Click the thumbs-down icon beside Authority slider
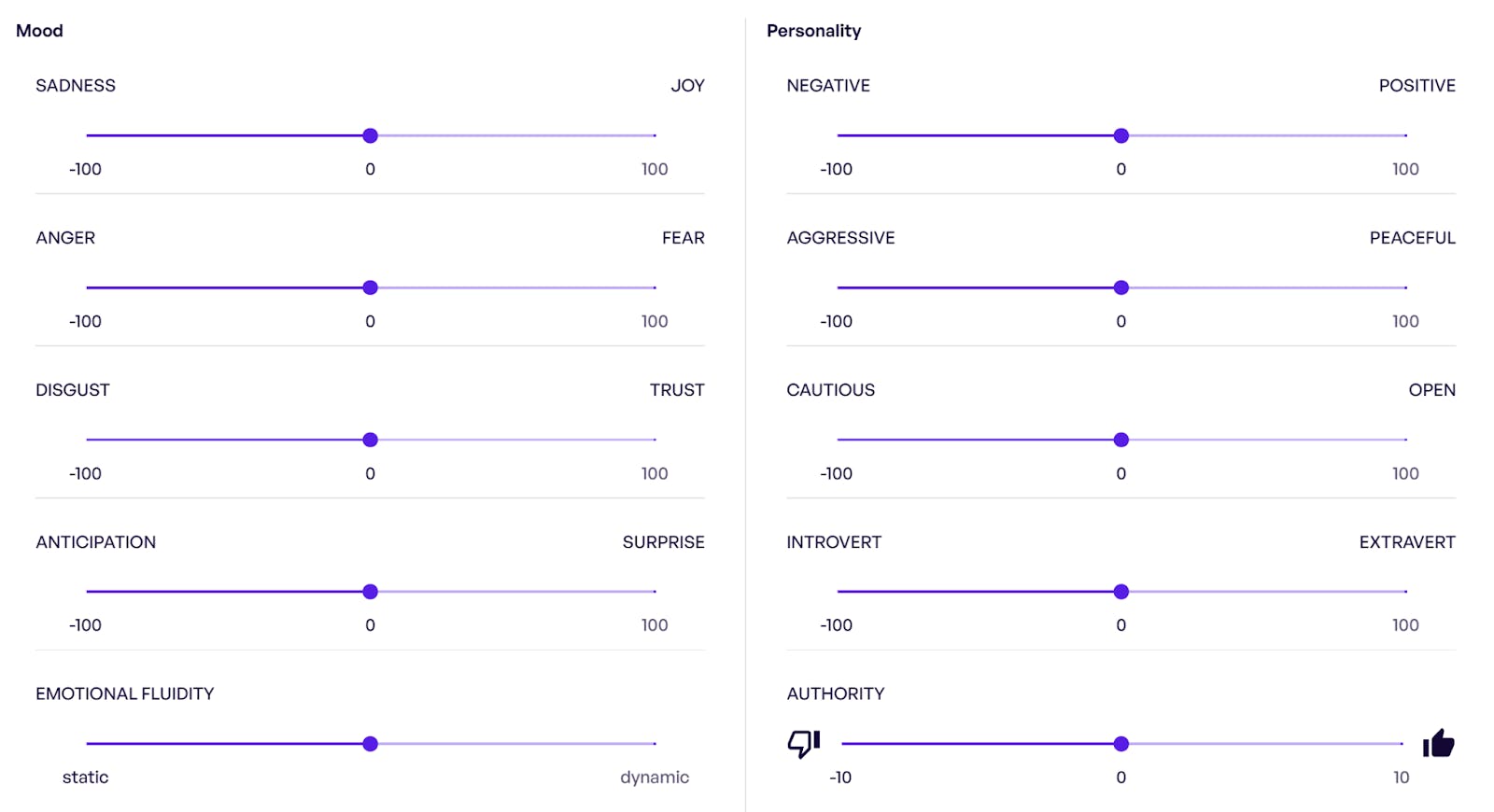 [803, 743]
